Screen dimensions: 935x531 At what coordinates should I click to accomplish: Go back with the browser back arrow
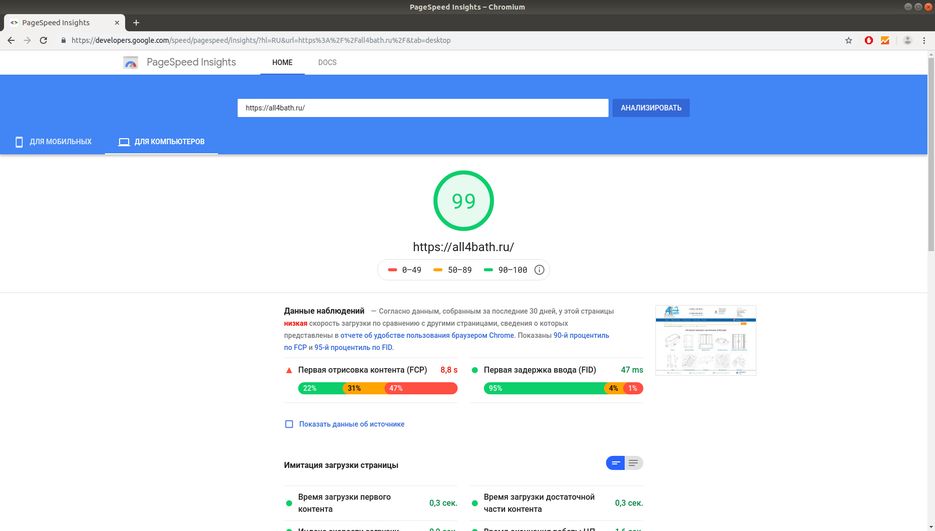[x=11, y=41]
